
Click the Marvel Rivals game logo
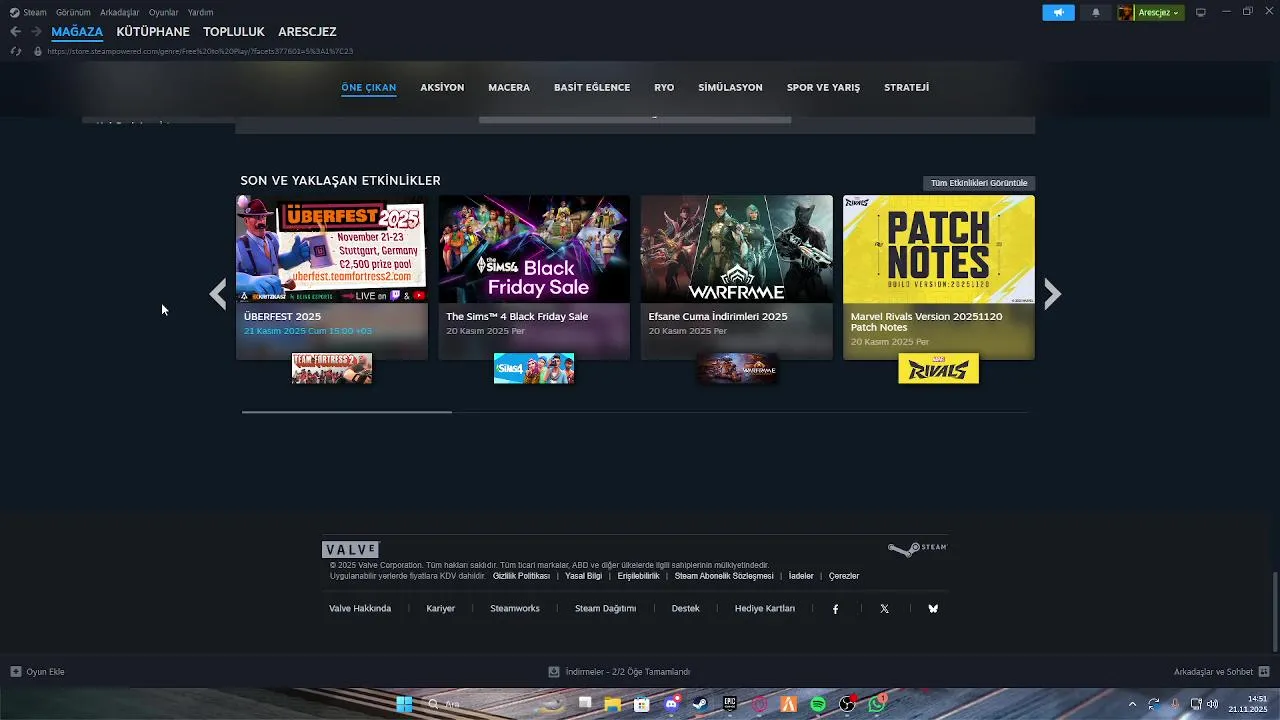(x=939, y=368)
